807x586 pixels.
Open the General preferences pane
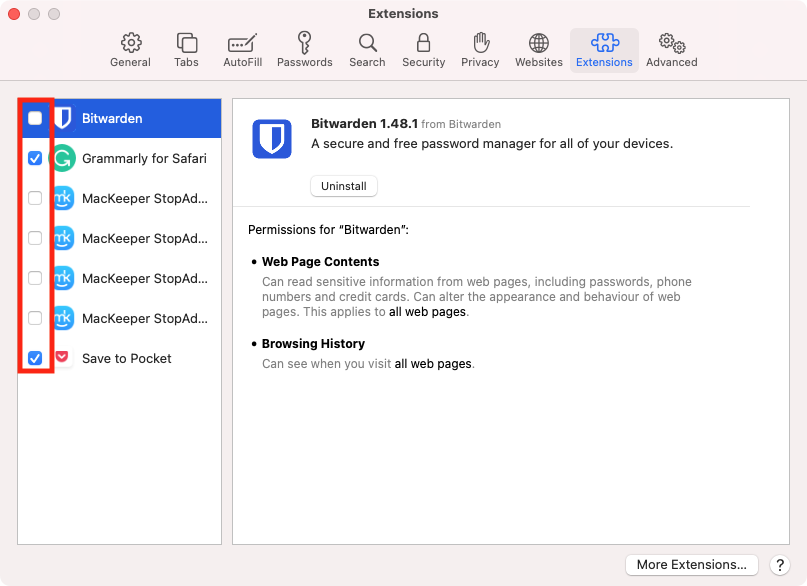pos(130,50)
